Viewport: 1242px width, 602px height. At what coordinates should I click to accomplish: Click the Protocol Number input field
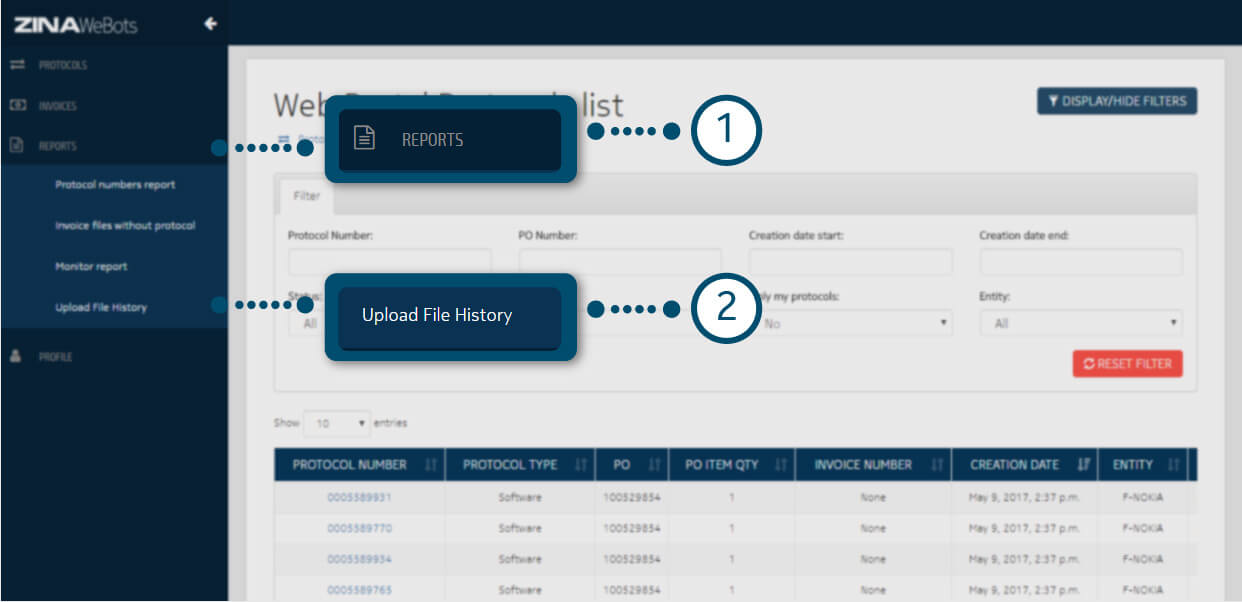coord(389,262)
